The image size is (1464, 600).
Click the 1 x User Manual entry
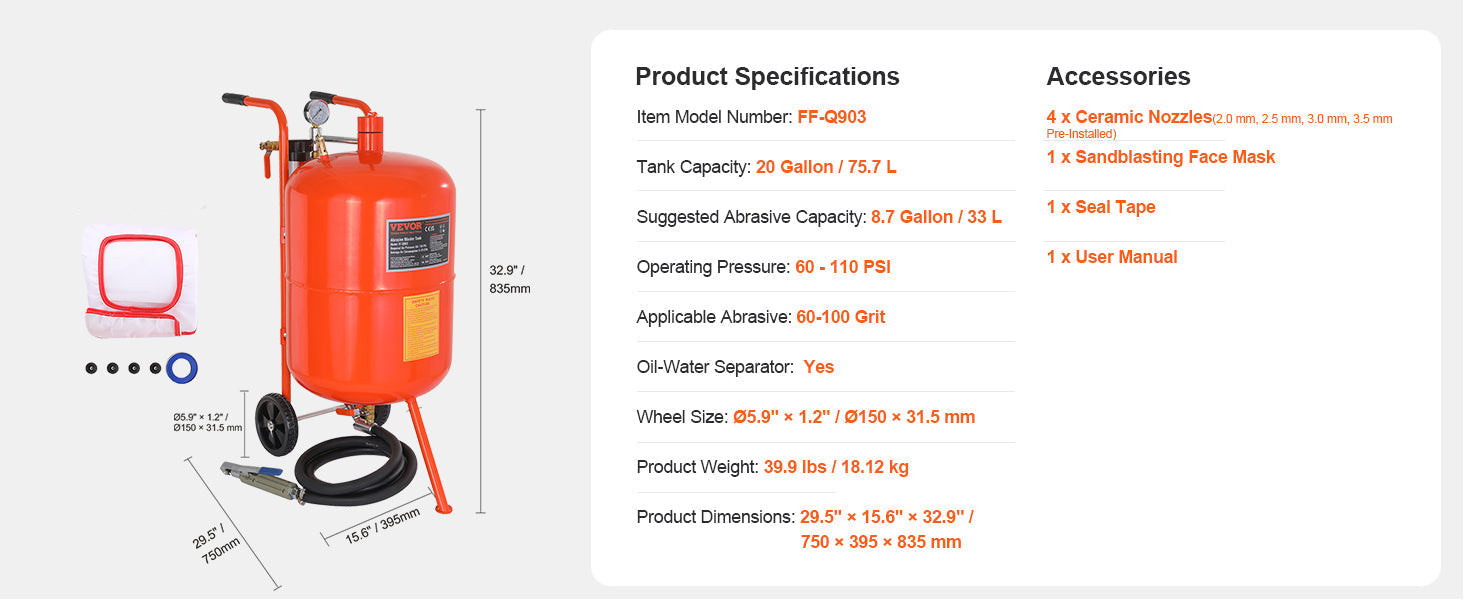pyautogui.click(x=1112, y=257)
